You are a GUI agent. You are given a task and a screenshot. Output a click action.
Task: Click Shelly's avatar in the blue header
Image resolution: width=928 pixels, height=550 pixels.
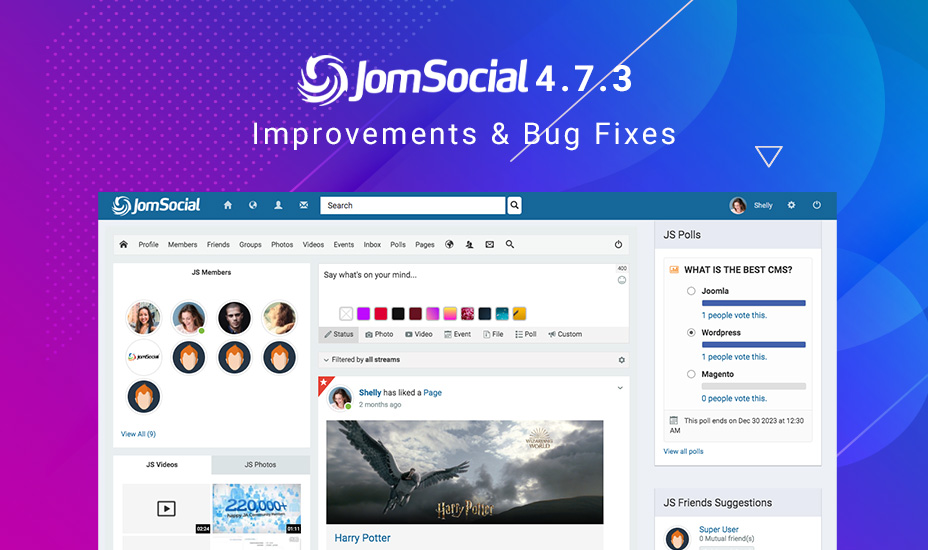click(x=737, y=205)
